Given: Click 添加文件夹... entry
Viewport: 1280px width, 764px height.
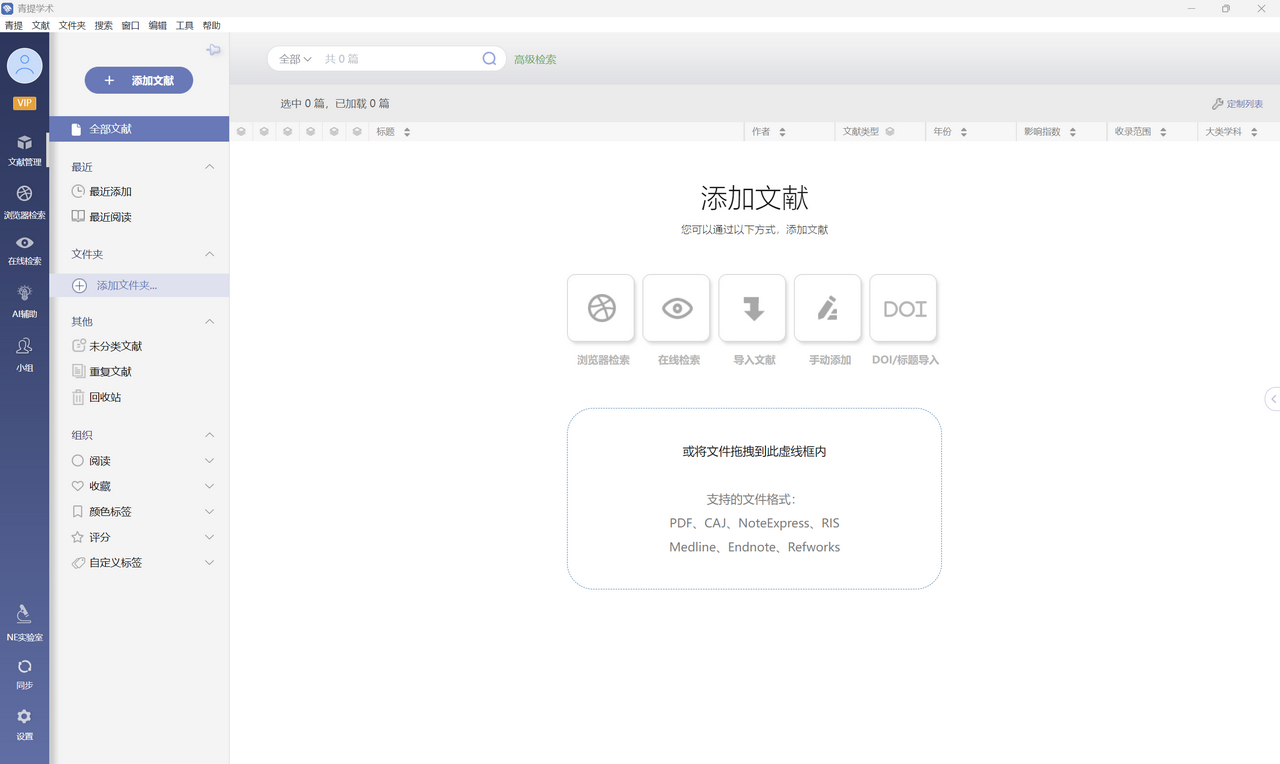Looking at the screenshot, I should pyautogui.click(x=139, y=286).
